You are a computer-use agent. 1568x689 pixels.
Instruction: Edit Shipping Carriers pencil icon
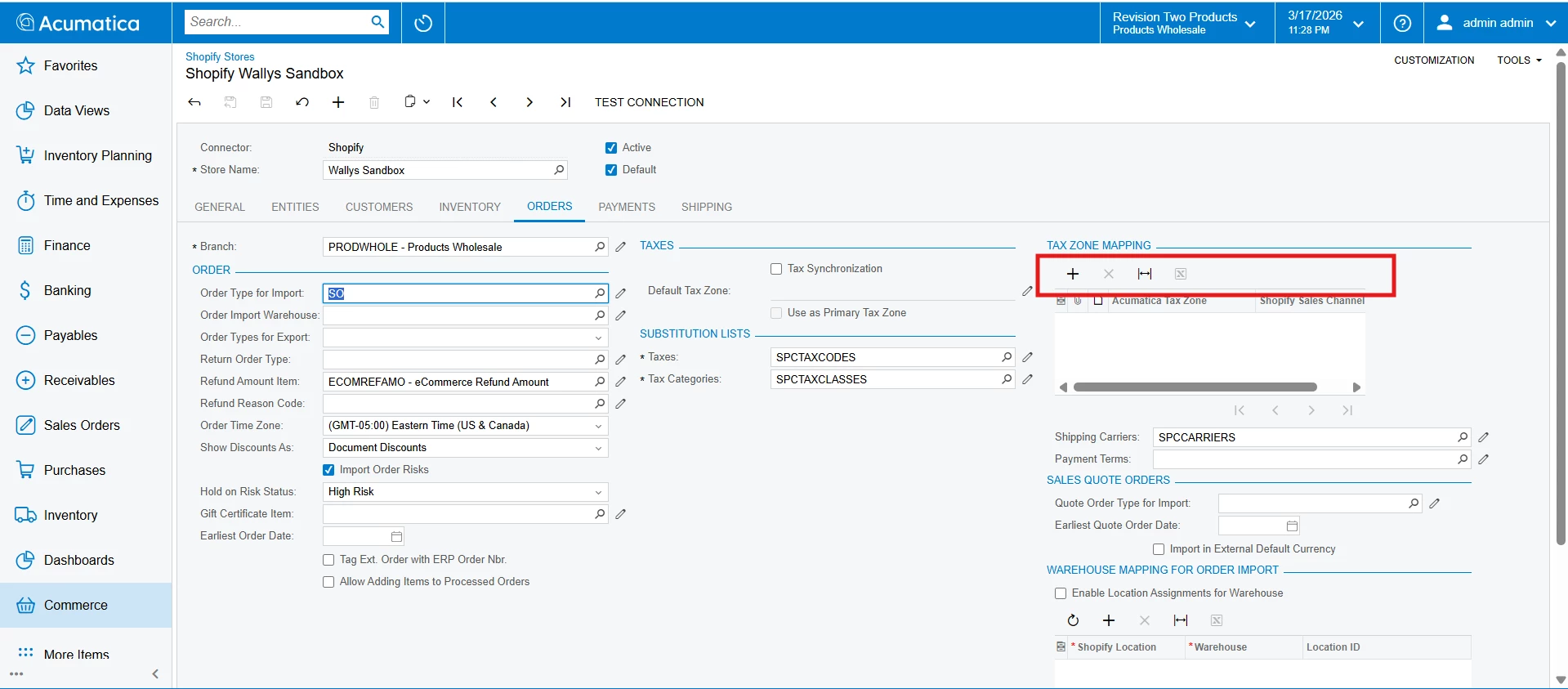click(1484, 437)
